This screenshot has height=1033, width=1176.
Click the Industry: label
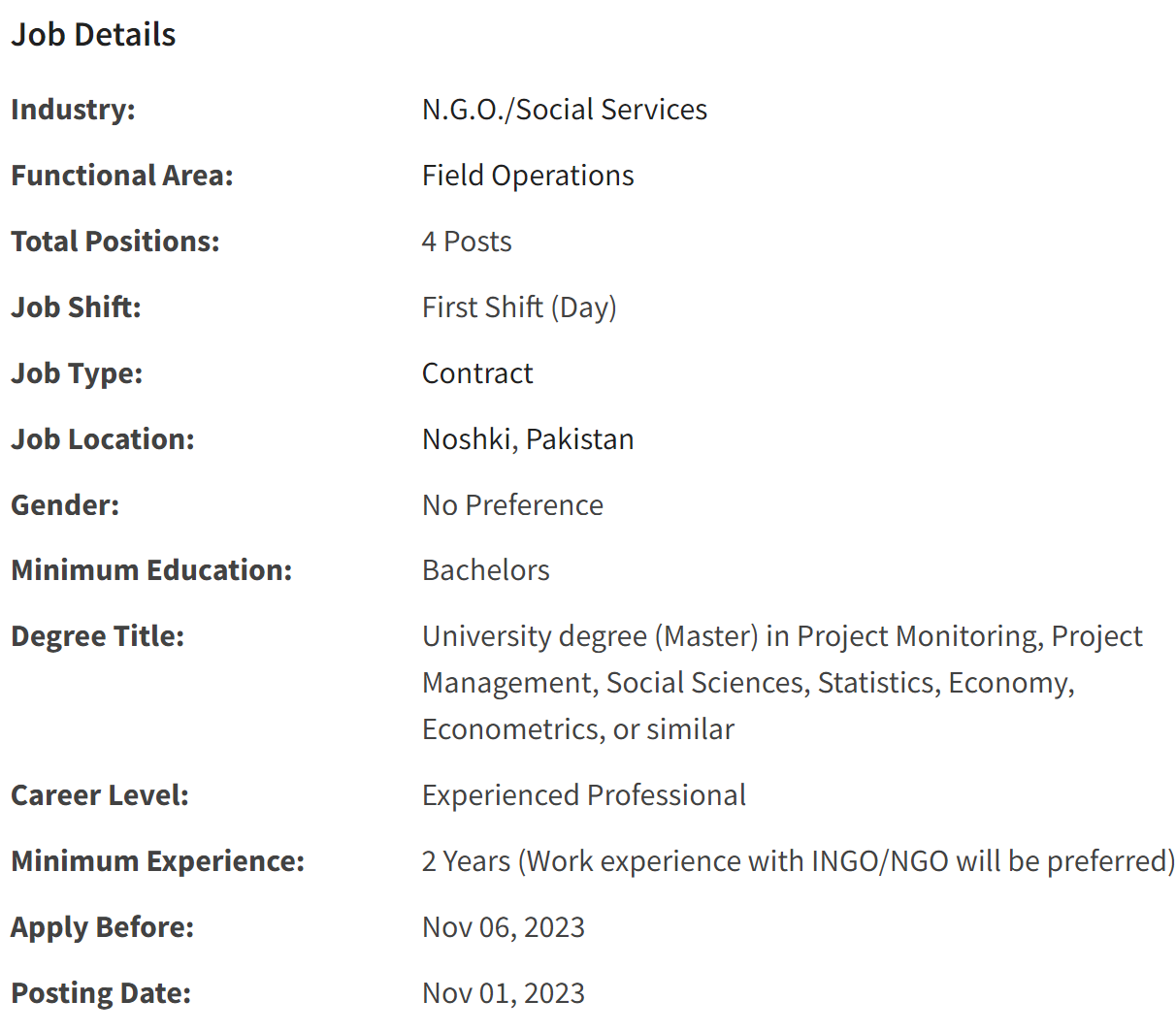pos(73,110)
